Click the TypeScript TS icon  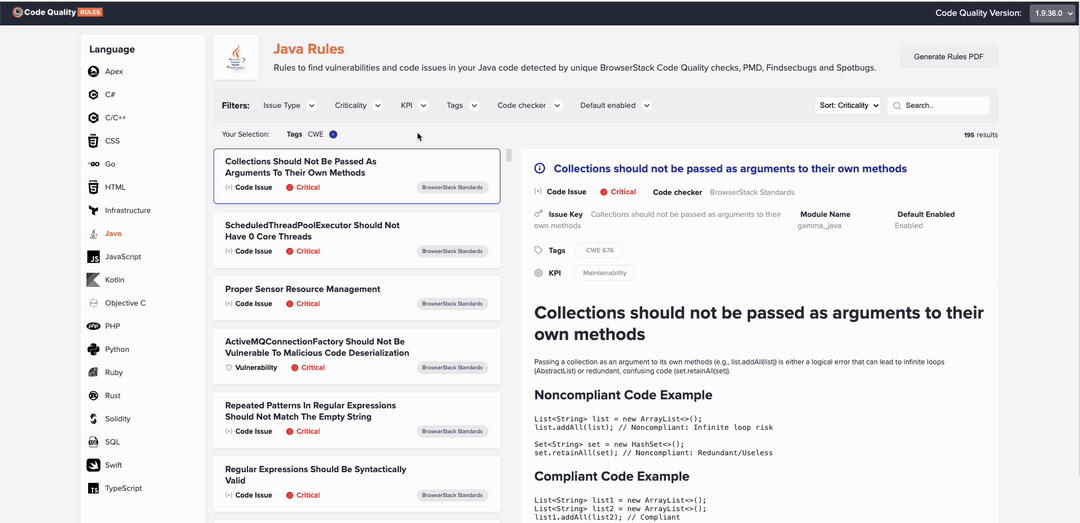(x=93, y=488)
